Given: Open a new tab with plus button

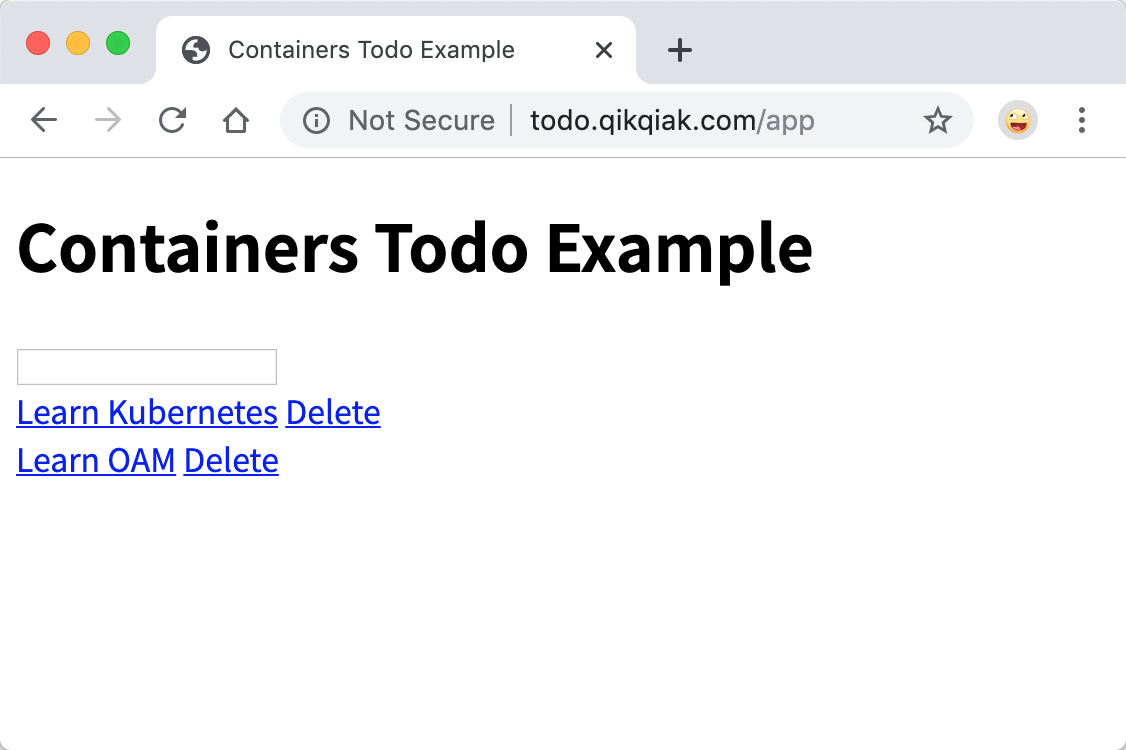Looking at the screenshot, I should pos(679,50).
